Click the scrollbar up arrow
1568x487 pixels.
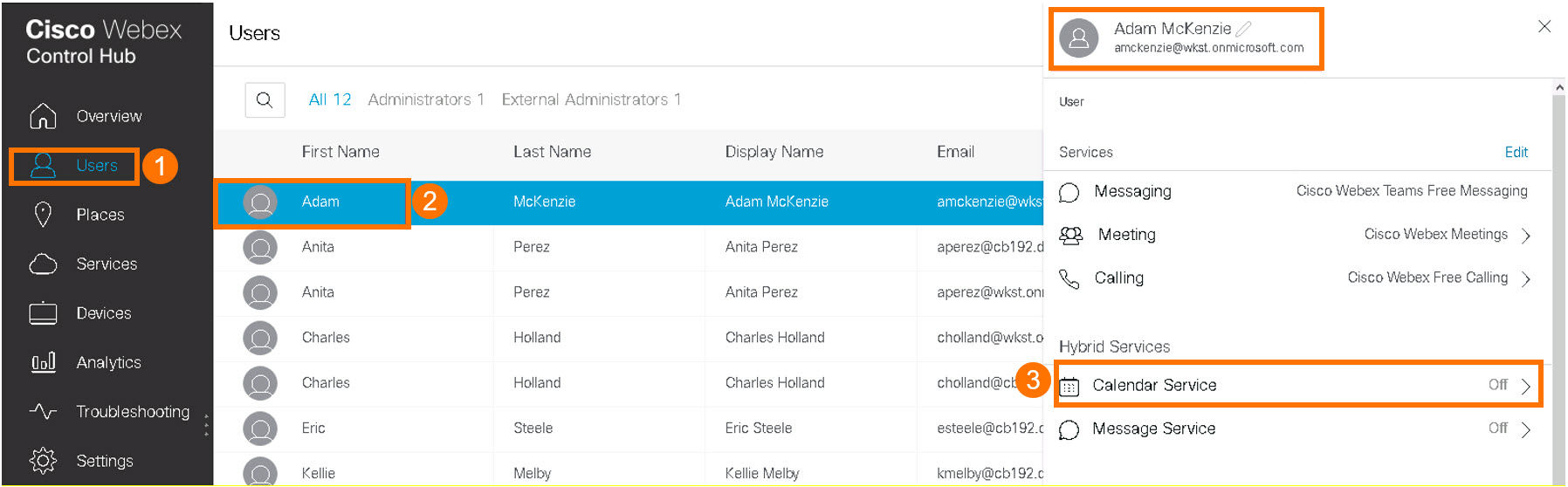[1559, 87]
